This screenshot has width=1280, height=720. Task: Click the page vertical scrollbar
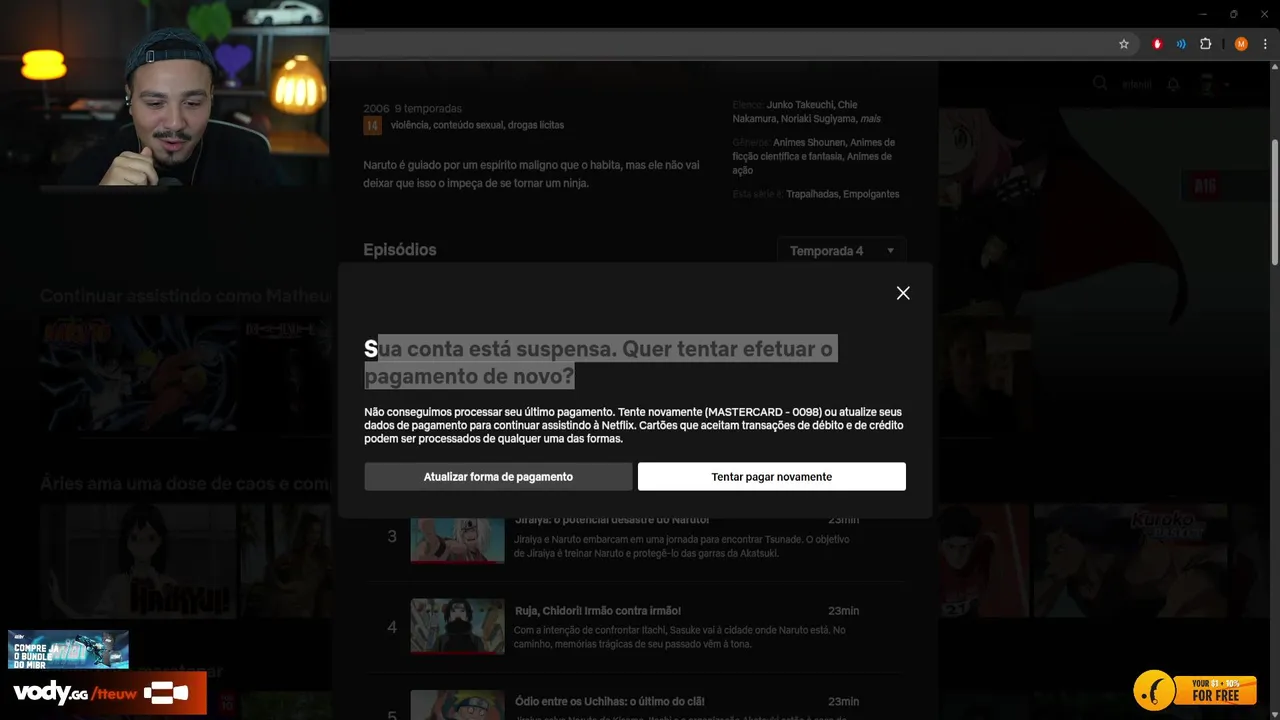(x=1274, y=200)
